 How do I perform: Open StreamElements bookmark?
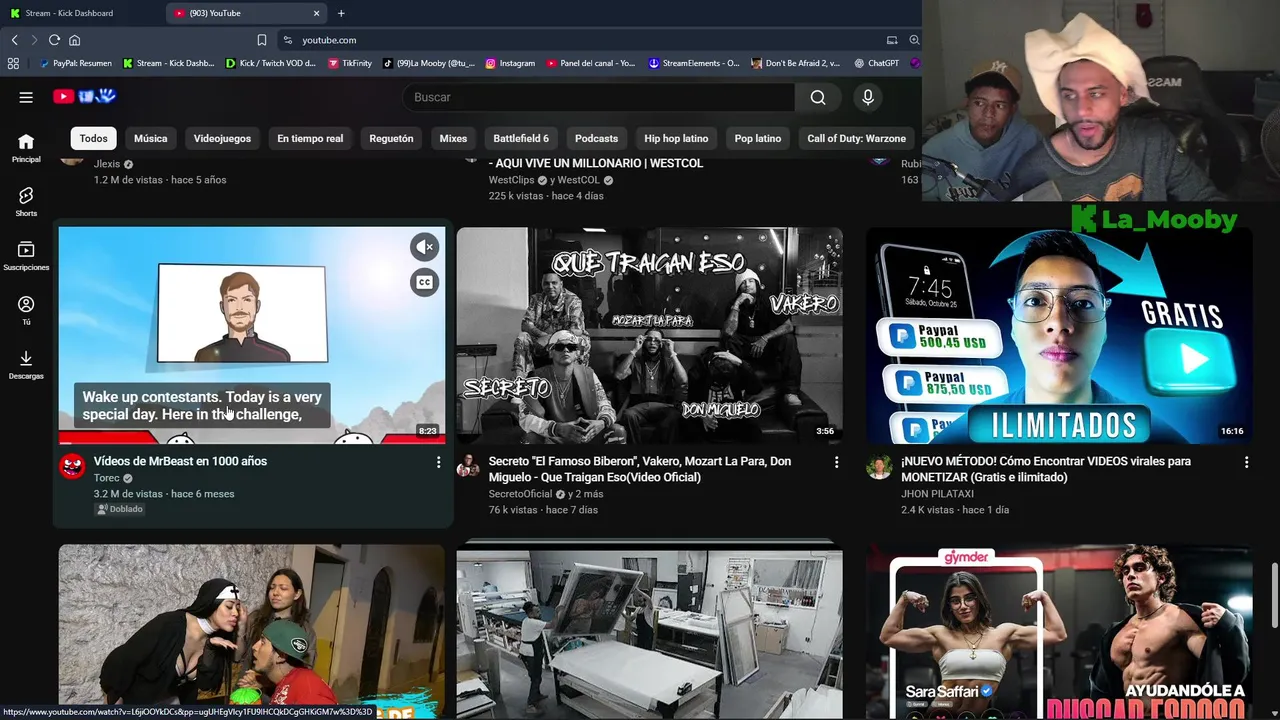click(x=694, y=63)
